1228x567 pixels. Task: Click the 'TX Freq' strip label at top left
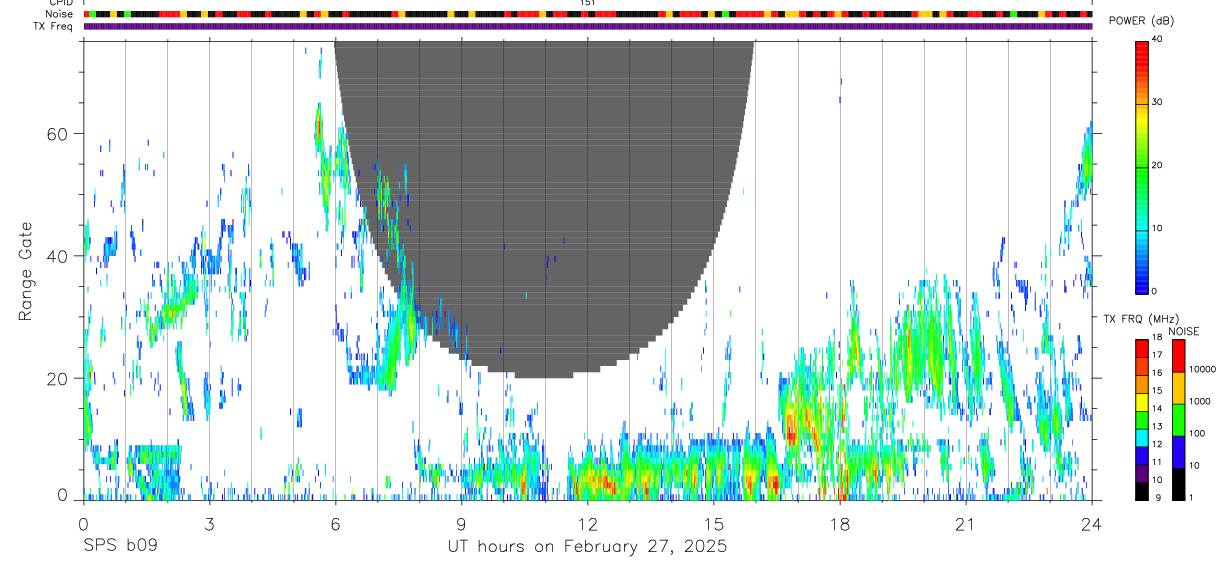click(54, 26)
